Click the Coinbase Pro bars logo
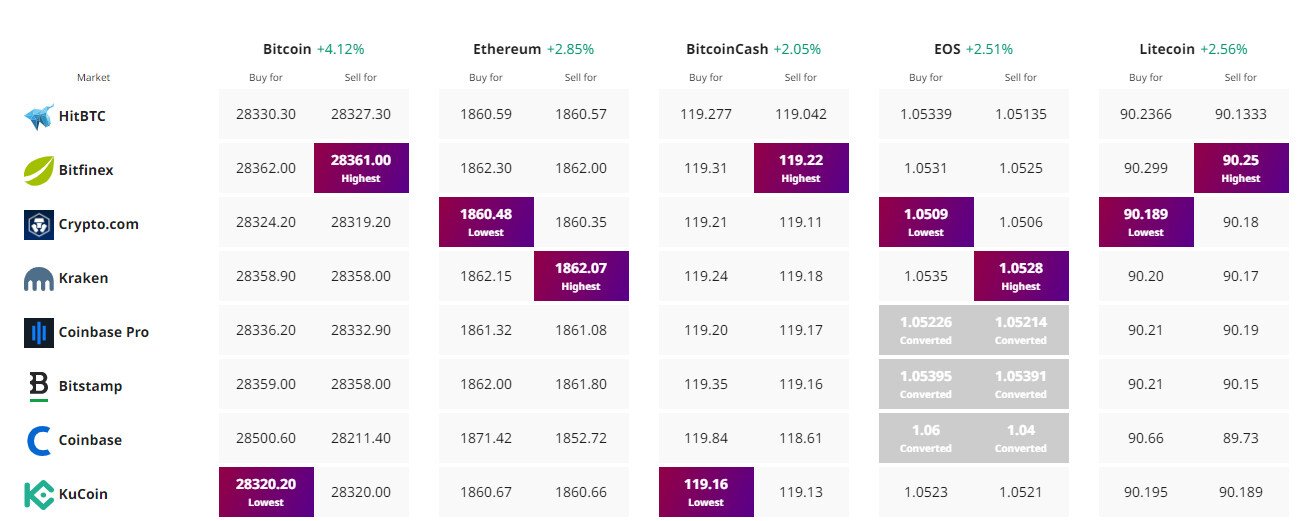The width and height of the screenshot is (1300, 521). tap(38, 332)
